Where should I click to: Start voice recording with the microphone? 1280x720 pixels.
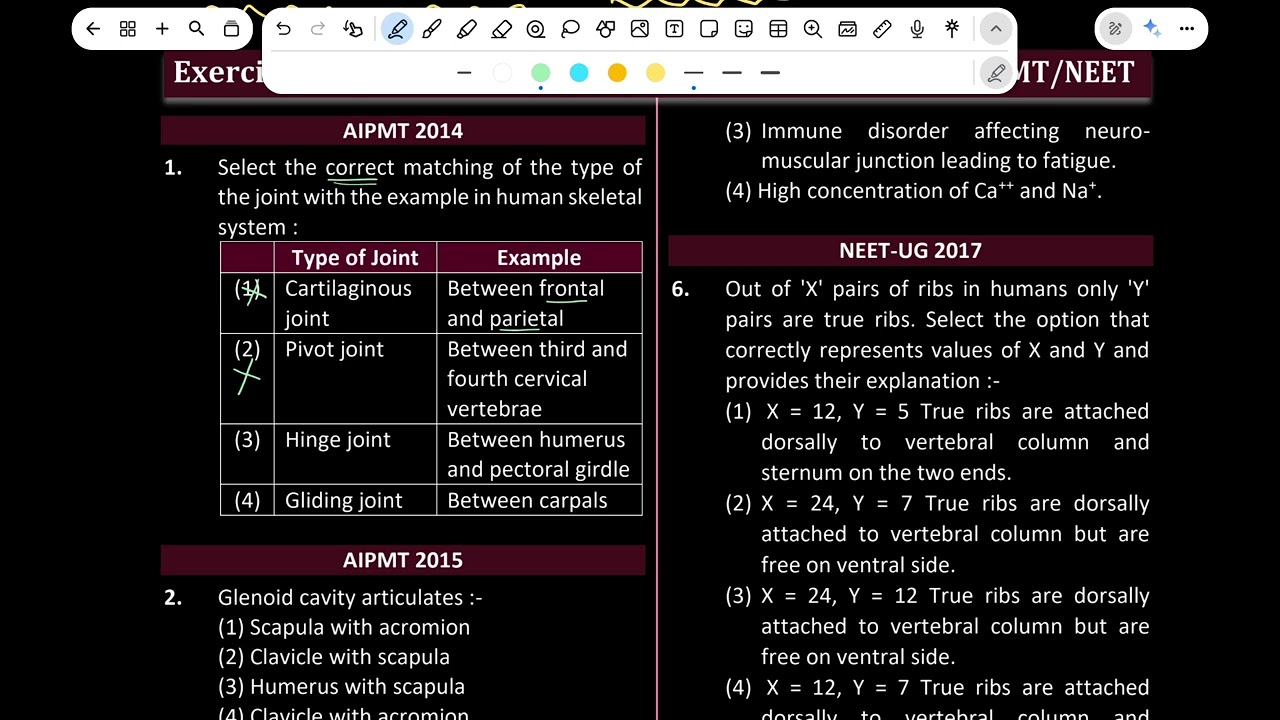pyautogui.click(x=917, y=29)
